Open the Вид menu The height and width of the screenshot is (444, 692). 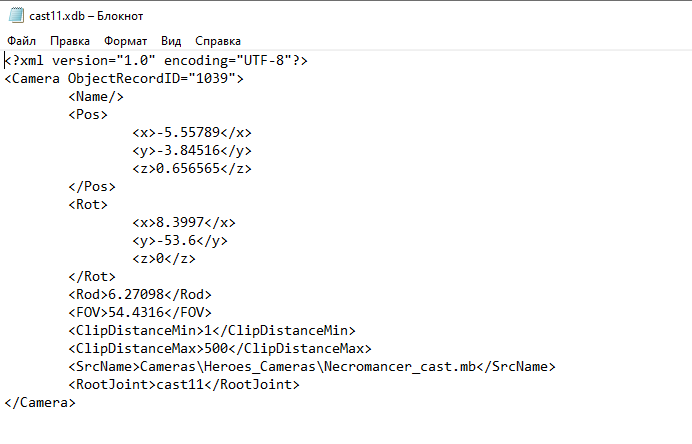[x=171, y=41]
